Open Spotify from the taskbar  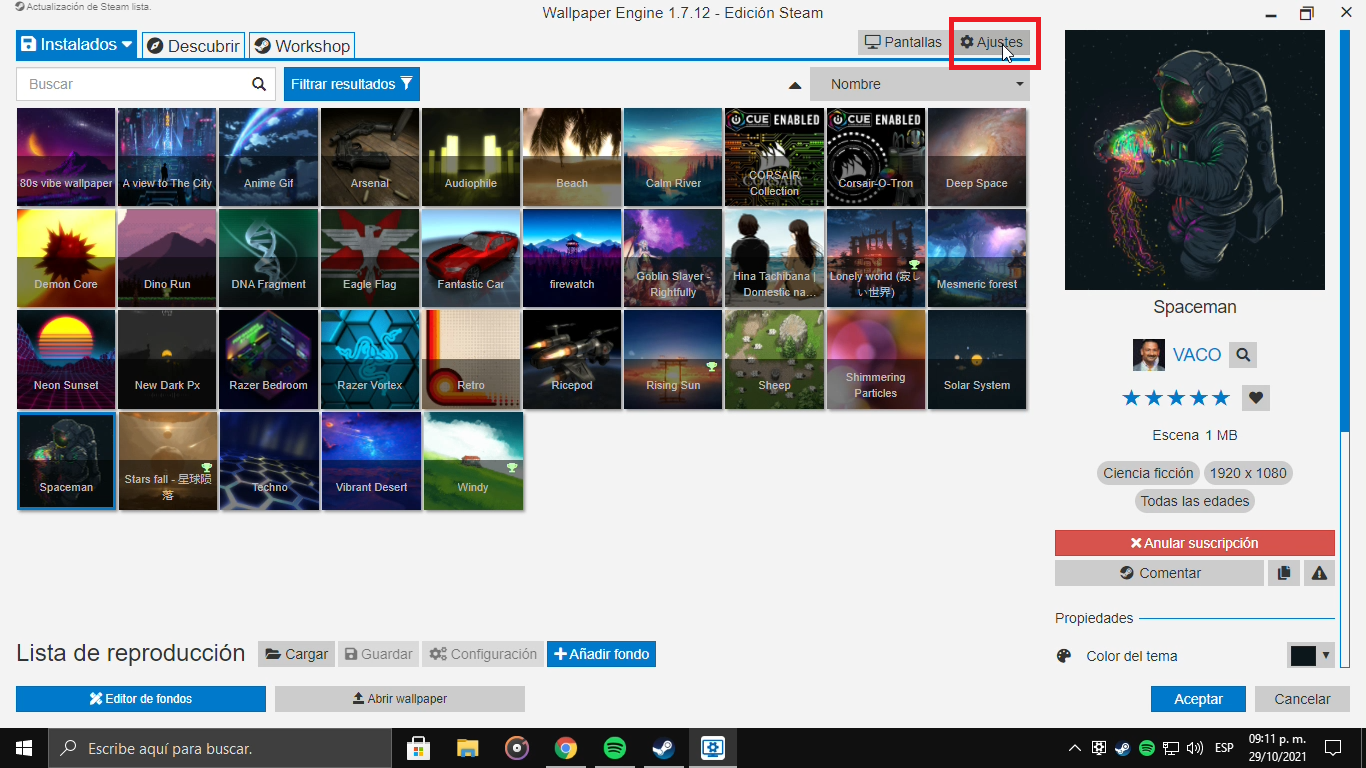[615, 748]
